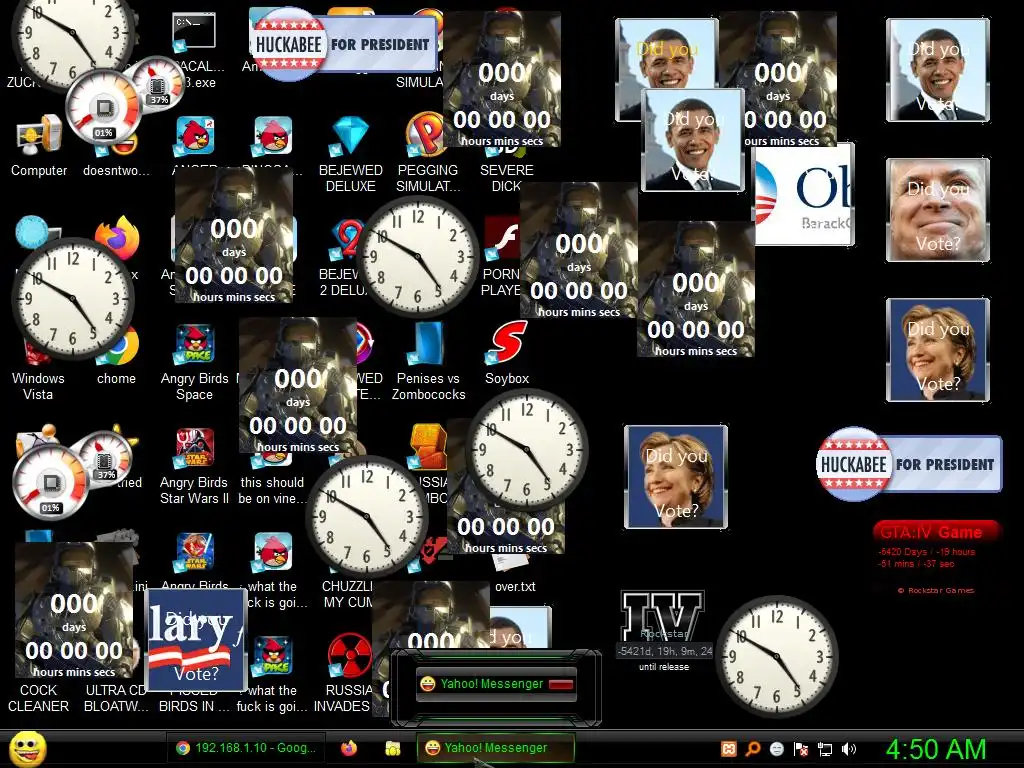1024x768 pixels.
Task: Open the Penises vs Zombococks folder icon
Action: click(x=426, y=344)
